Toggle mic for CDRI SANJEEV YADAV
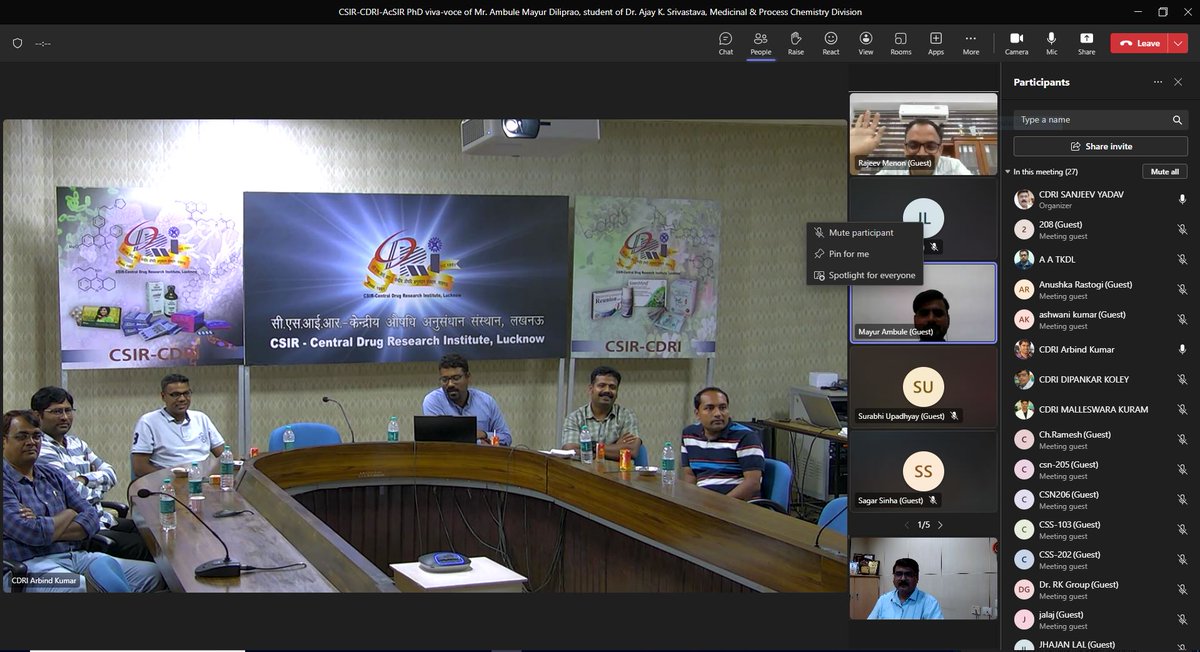The image size is (1200, 652). pyautogui.click(x=1182, y=200)
